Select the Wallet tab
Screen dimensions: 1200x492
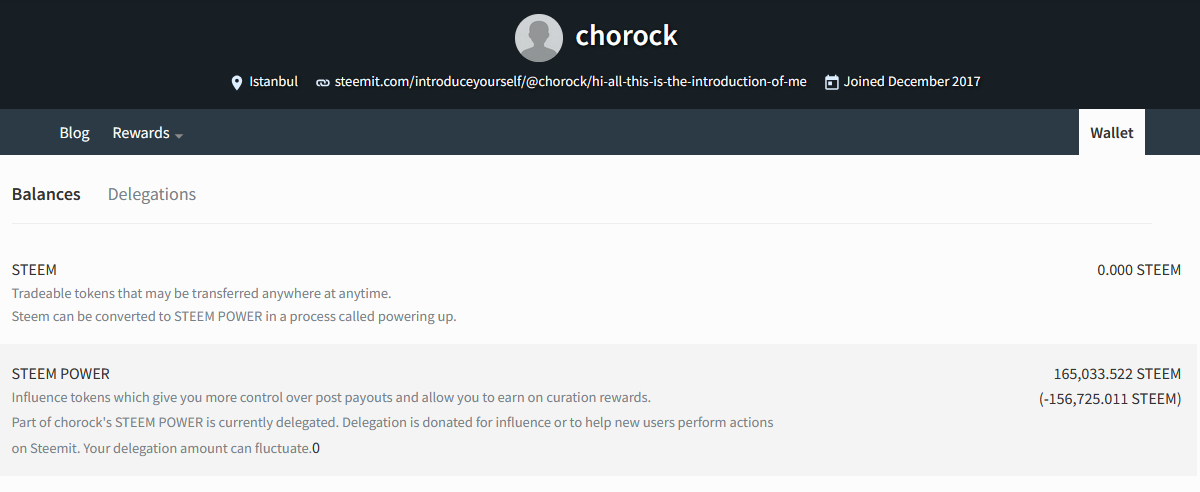[1112, 132]
